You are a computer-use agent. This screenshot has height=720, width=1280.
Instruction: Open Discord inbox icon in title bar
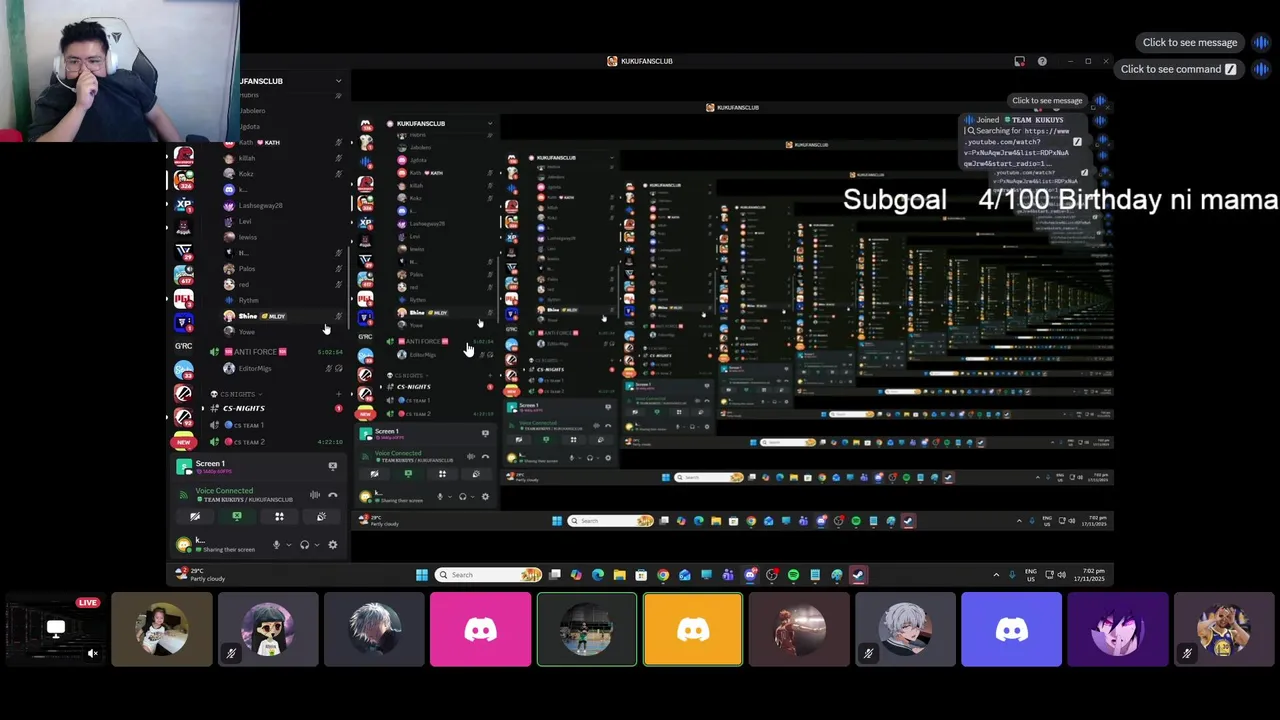[x=1019, y=61]
